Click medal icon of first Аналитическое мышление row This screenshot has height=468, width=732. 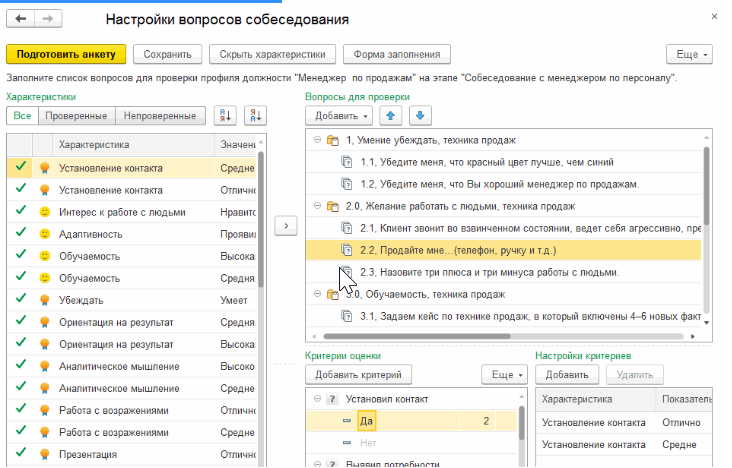point(44,366)
